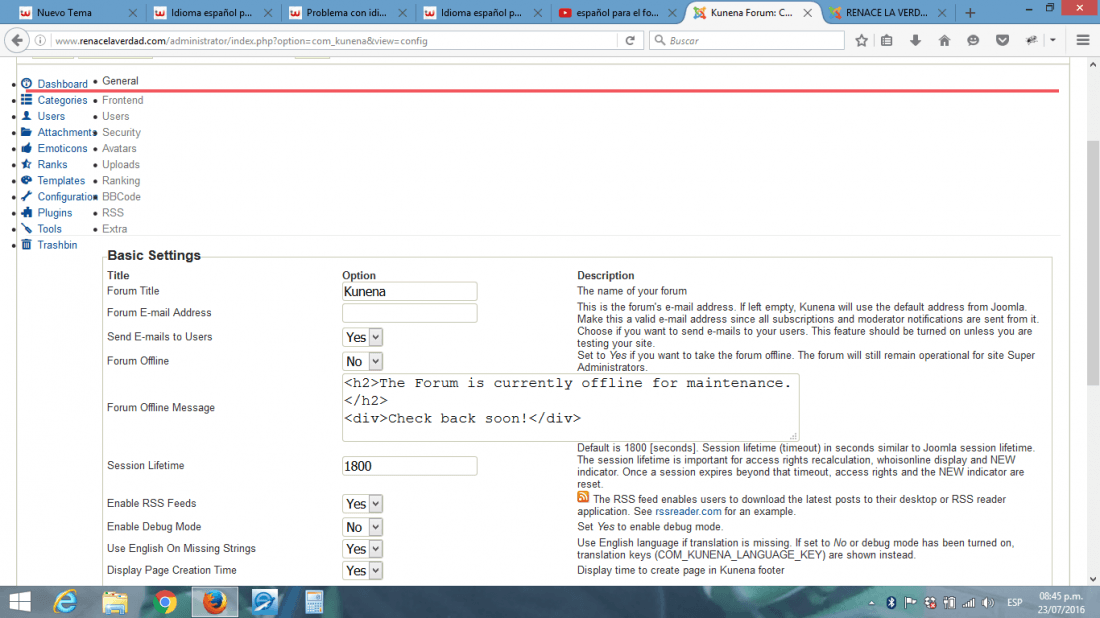Screen dimensions: 1100x618
Task: Click the orange RSS feed icon
Action: pyautogui.click(x=583, y=497)
